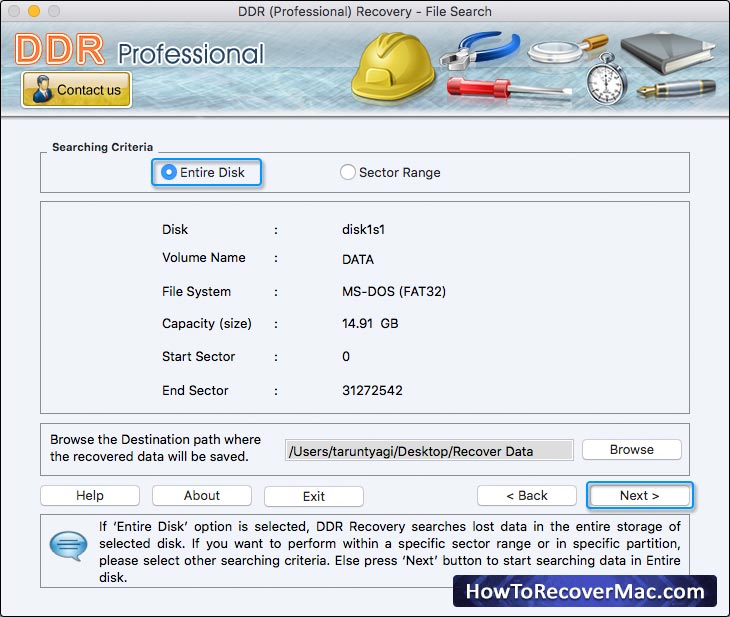The height and width of the screenshot is (617, 730).
Task: Click the Capacity (size) label
Action: [207, 324]
